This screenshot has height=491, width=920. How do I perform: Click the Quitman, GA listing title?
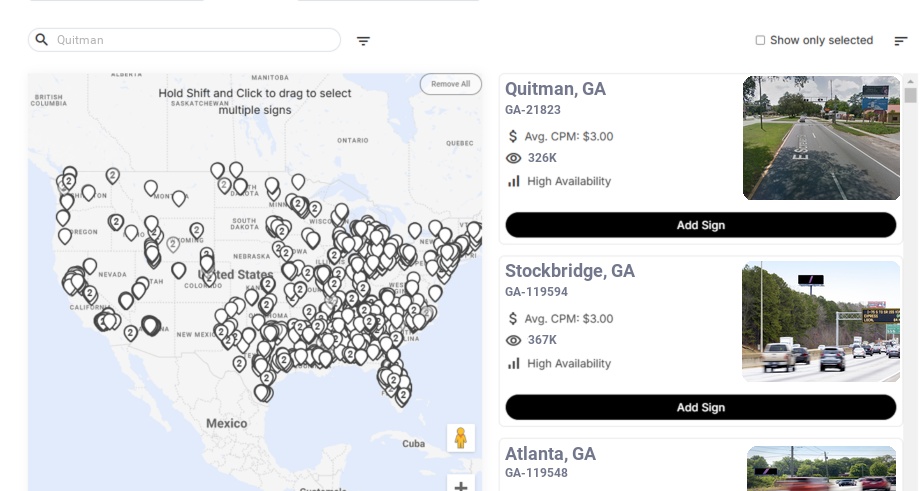pyautogui.click(x=555, y=89)
